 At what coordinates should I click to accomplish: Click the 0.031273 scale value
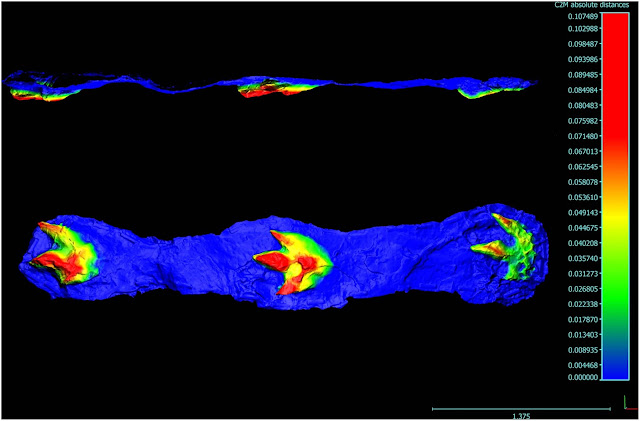pos(583,273)
